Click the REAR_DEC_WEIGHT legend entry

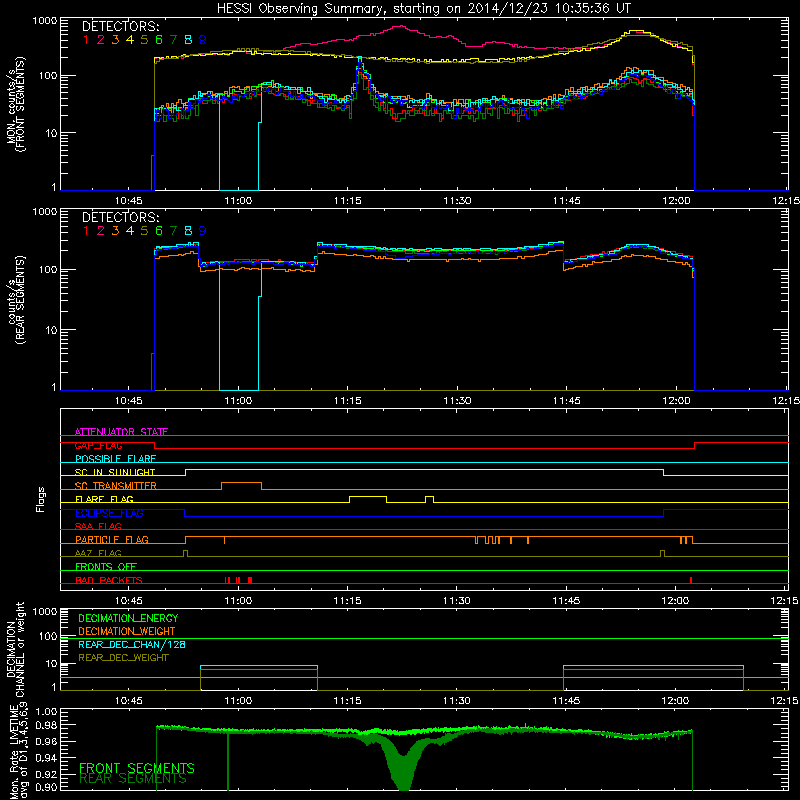[123, 658]
